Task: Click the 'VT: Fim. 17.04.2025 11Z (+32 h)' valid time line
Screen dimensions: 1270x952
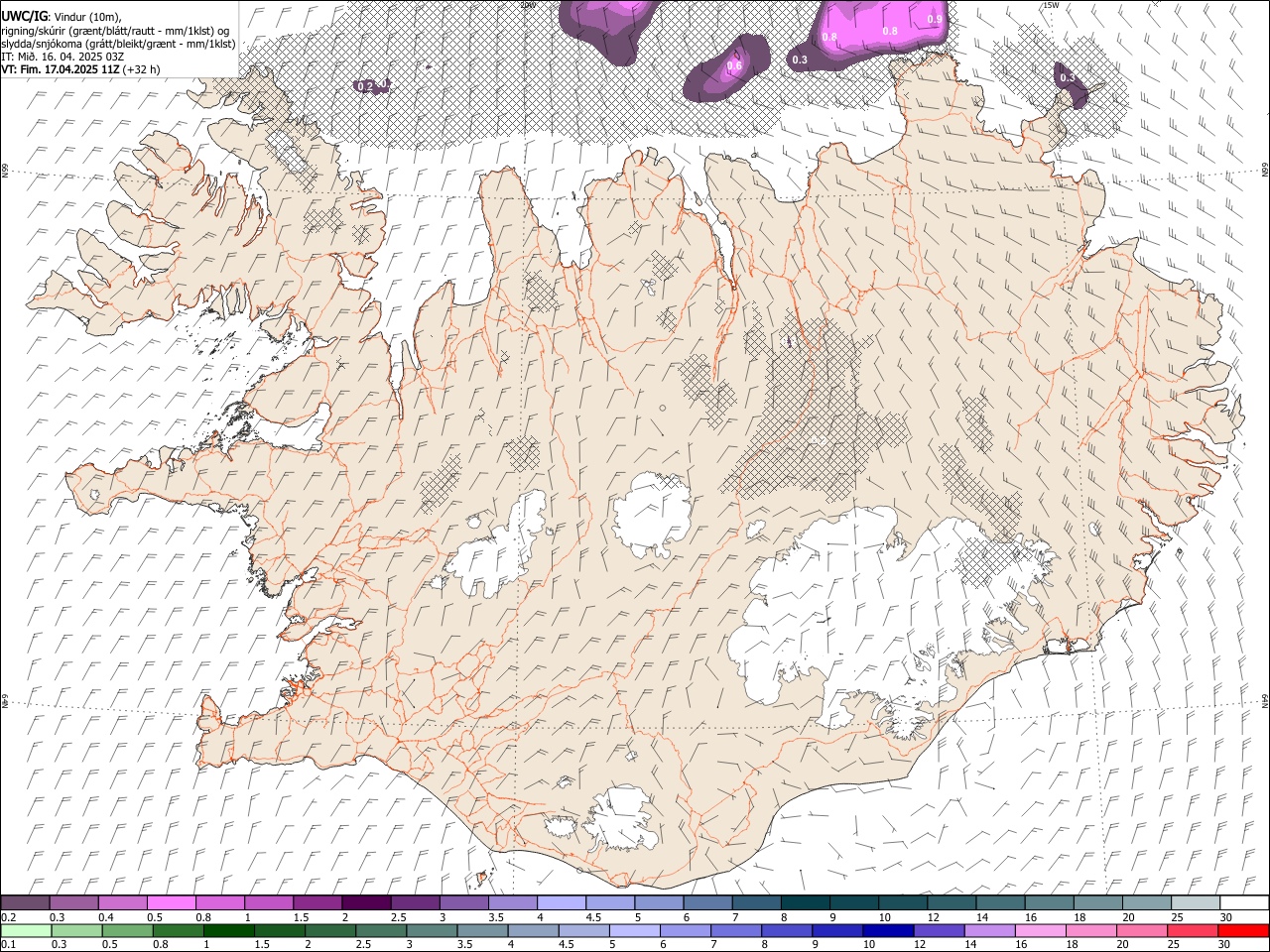Action: click(x=80, y=69)
